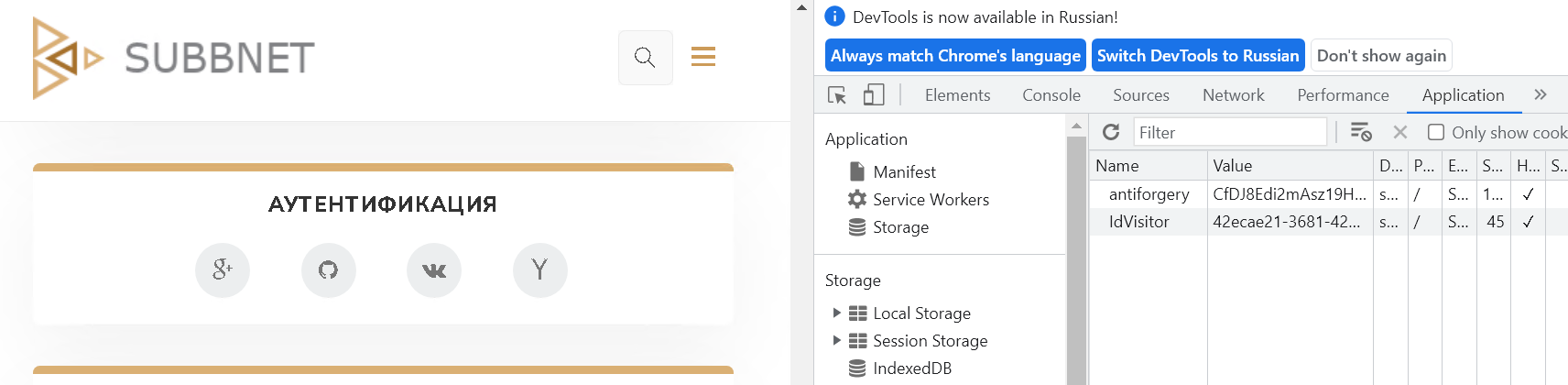1568x385 pixels.
Task: Show more DevTools tabs chevron
Action: pos(1541,95)
